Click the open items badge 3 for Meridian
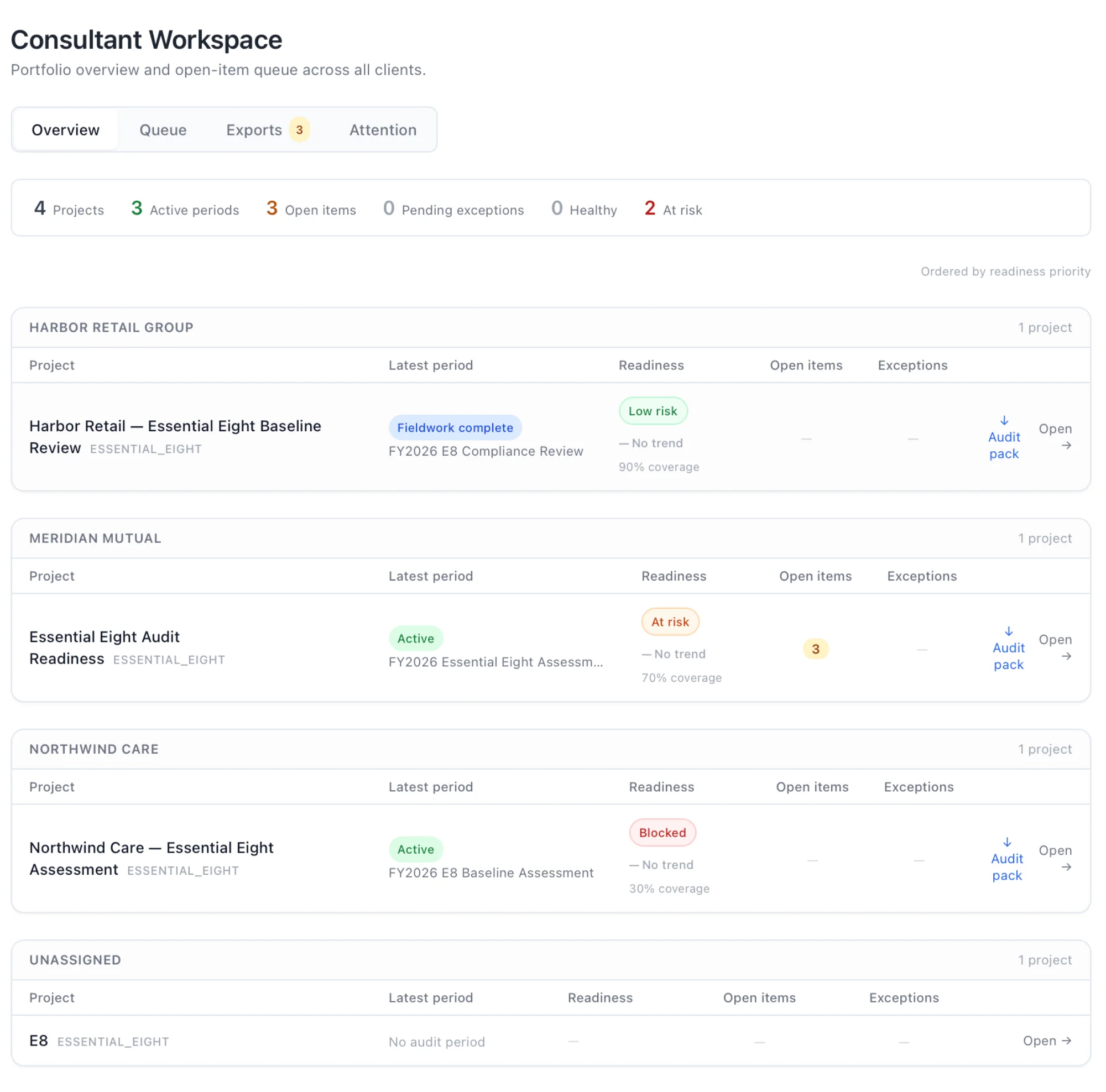 (x=815, y=649)
